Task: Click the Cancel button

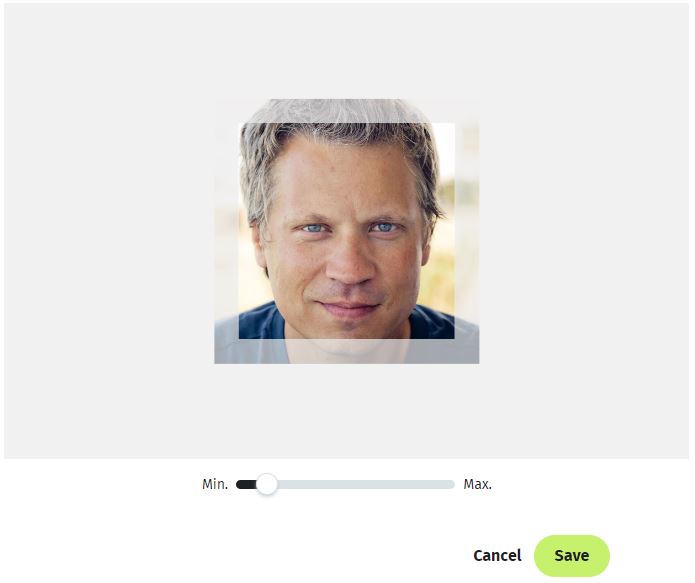Action: point(497,556)
